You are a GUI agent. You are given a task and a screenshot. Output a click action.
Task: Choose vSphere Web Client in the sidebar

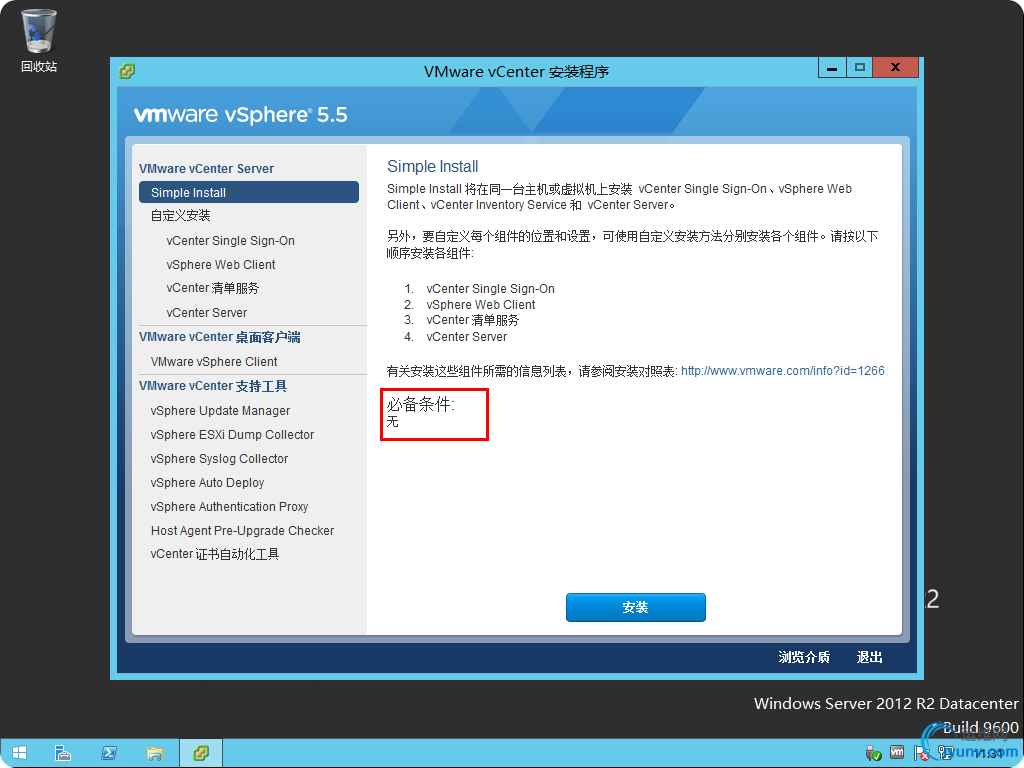pyautogui.click(x=221, y=264)
